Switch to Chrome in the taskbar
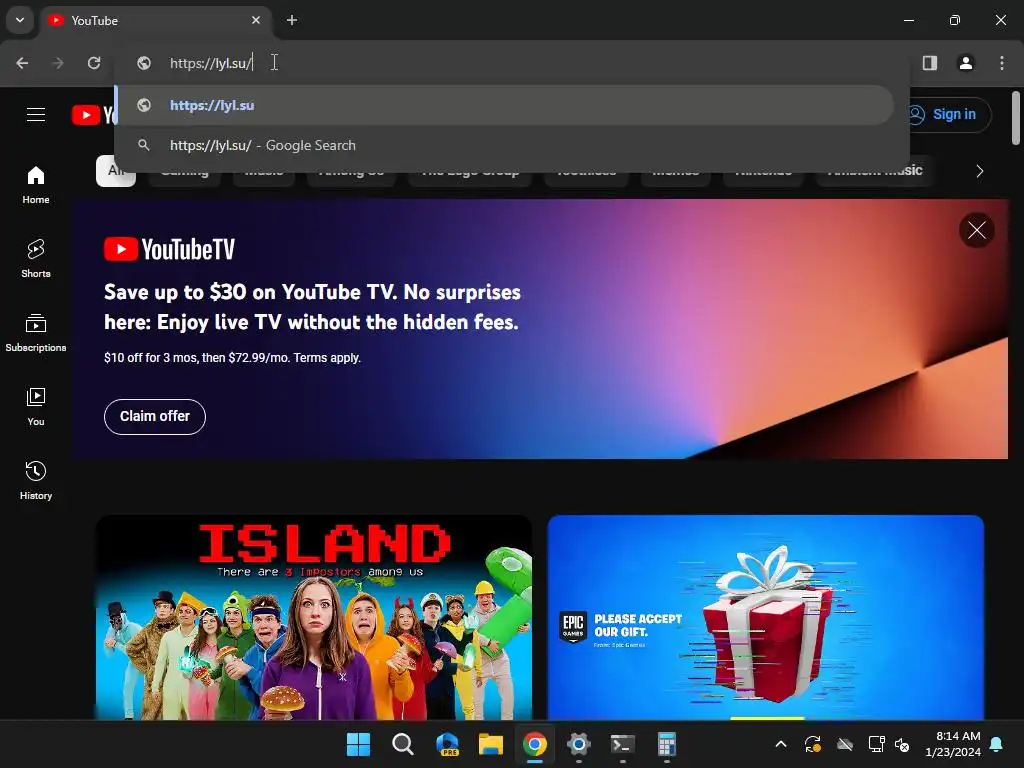 (x=535, y=744)
